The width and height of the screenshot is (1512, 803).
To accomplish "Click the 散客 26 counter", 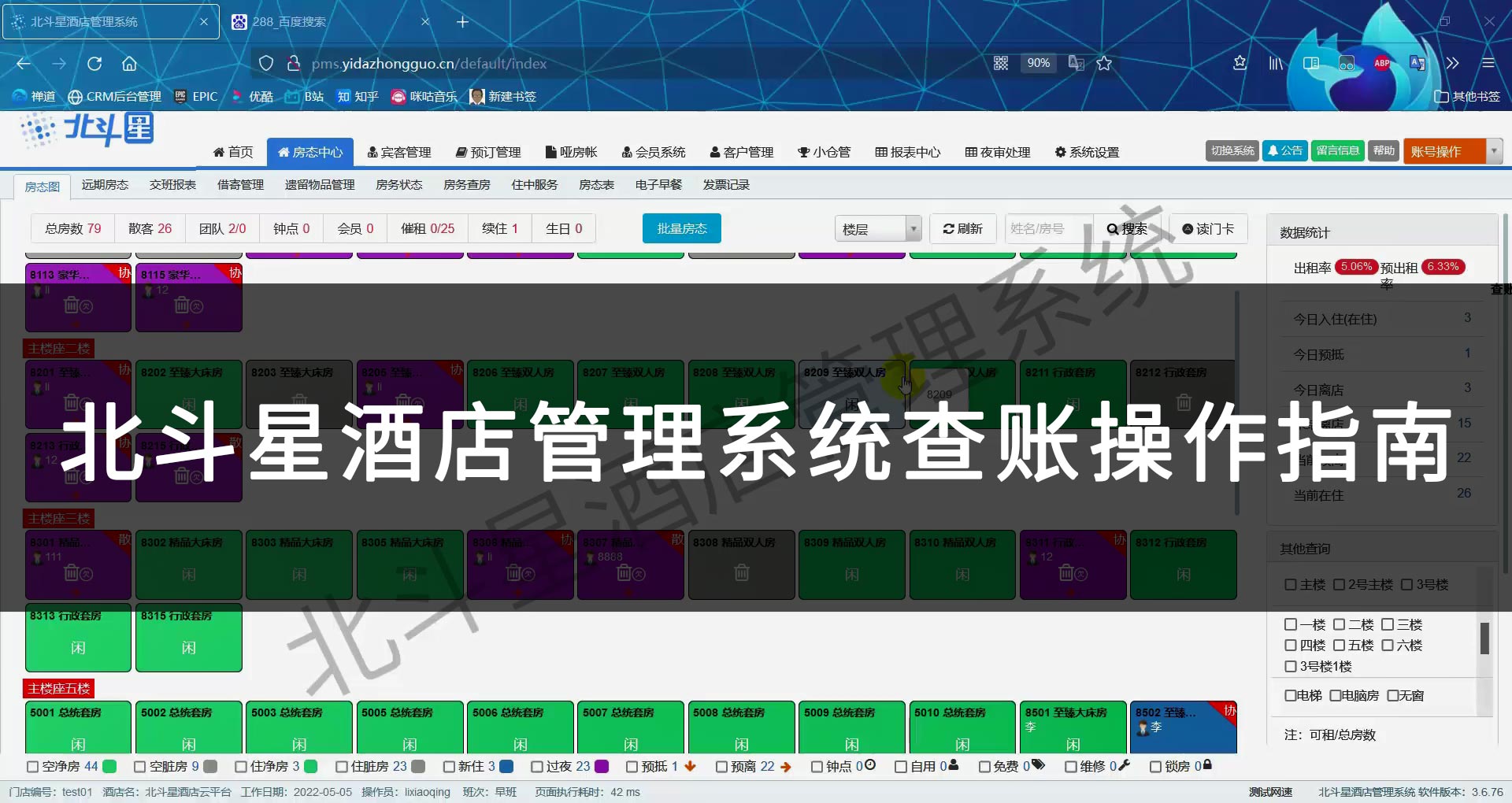I will click(150, 228).
